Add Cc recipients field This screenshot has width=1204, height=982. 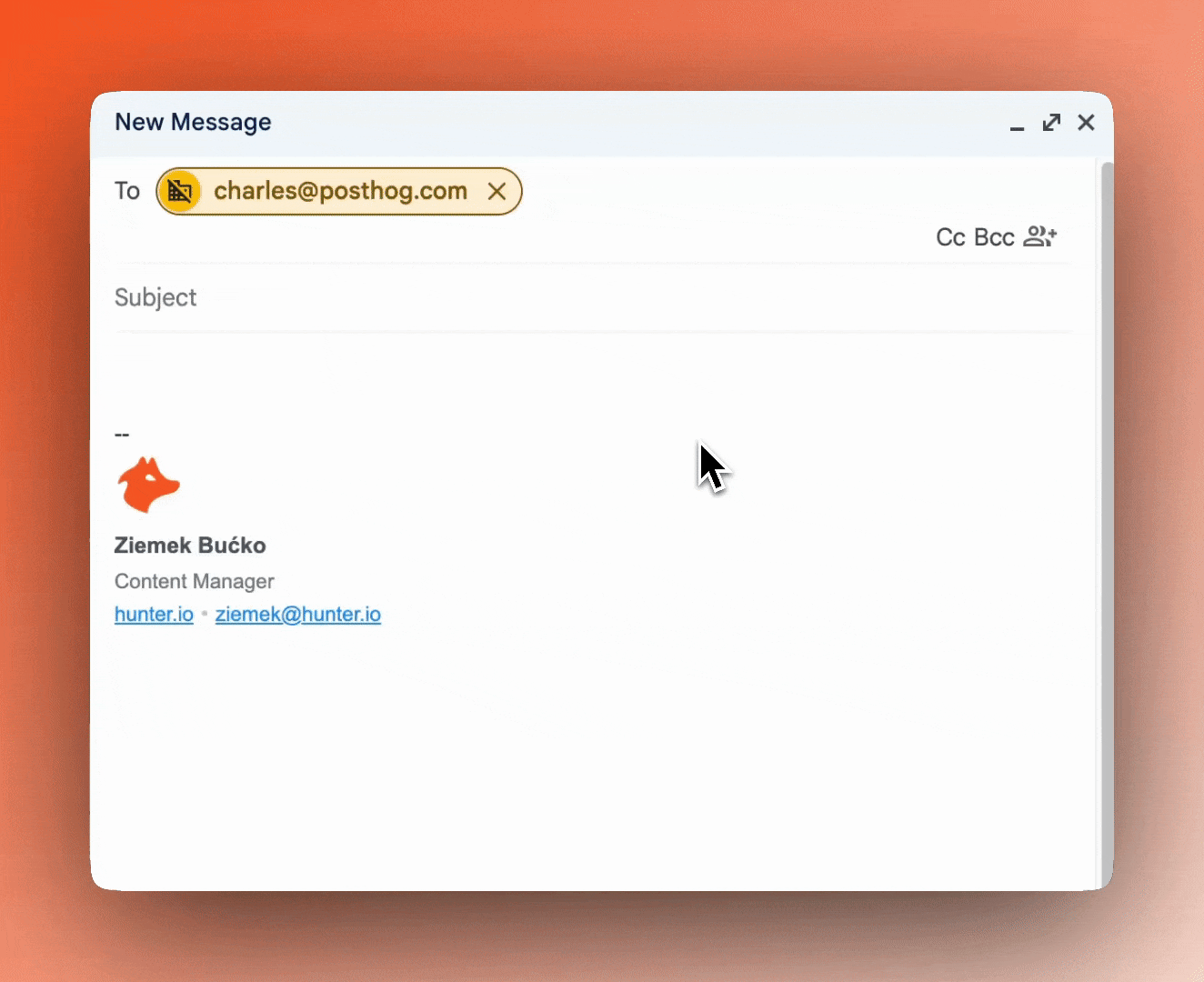[x=950, y=237]
